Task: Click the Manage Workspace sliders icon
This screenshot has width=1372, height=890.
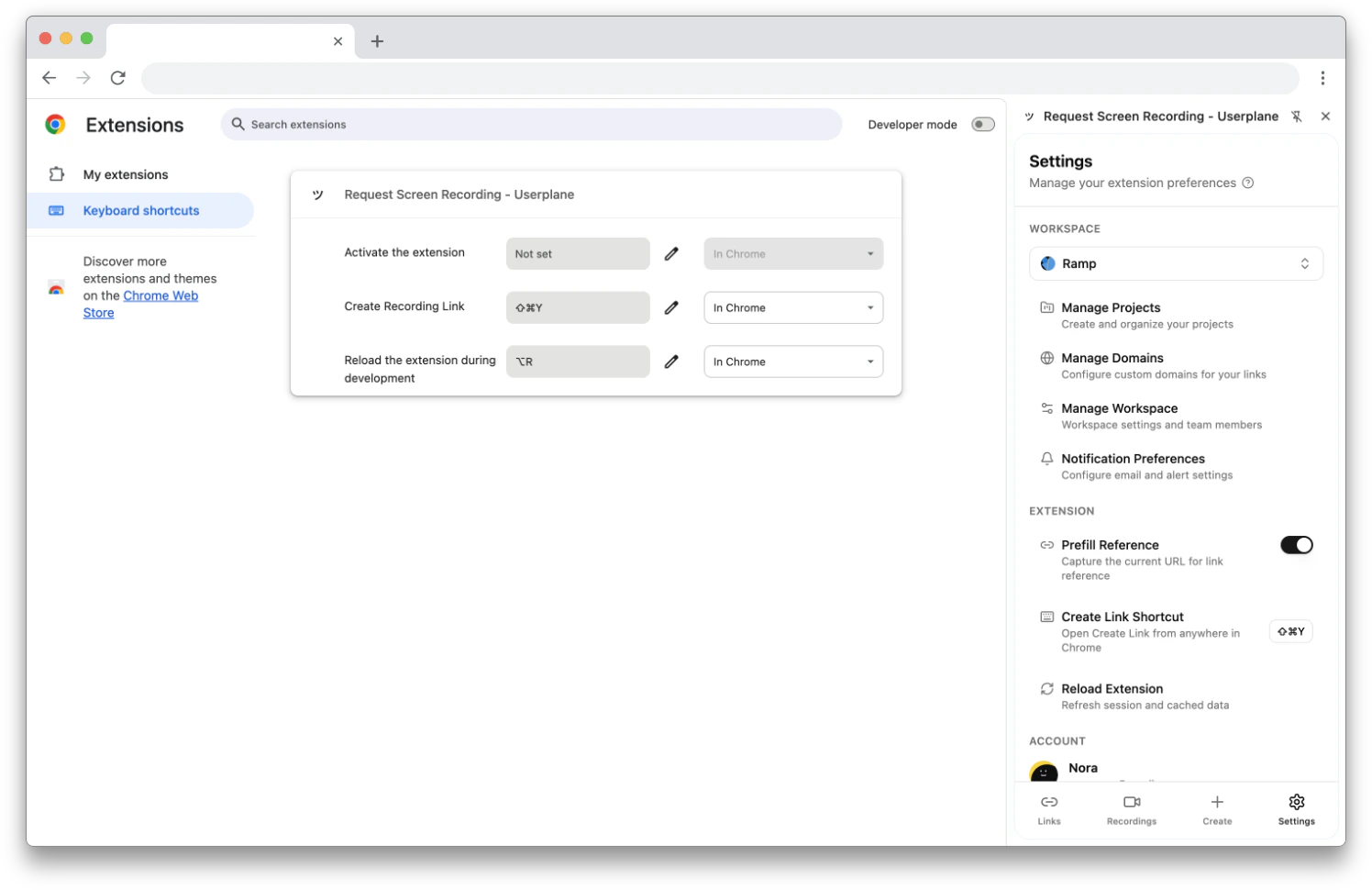Action: coord(1046,408)
